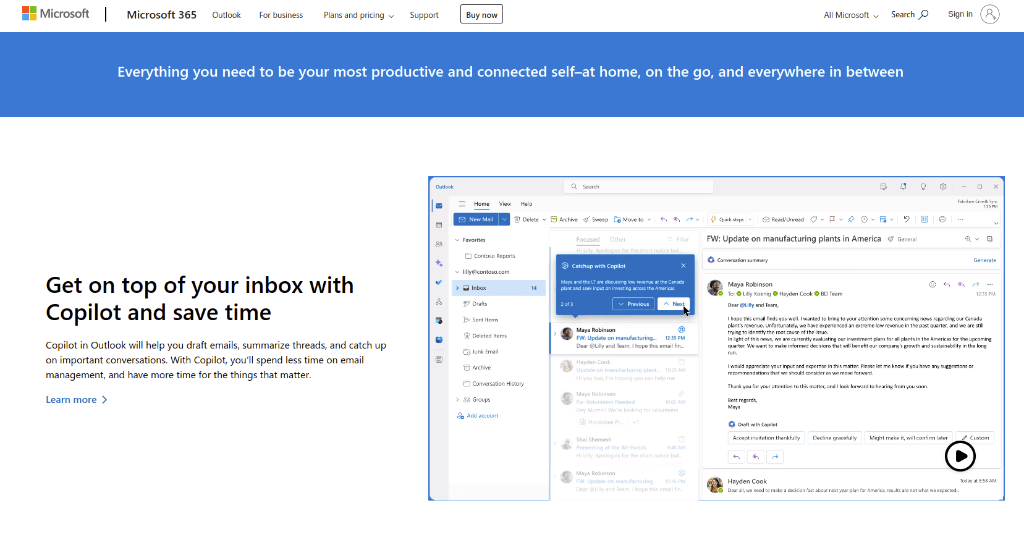
Task: Open the Support nav link
Action: [424, 15]
